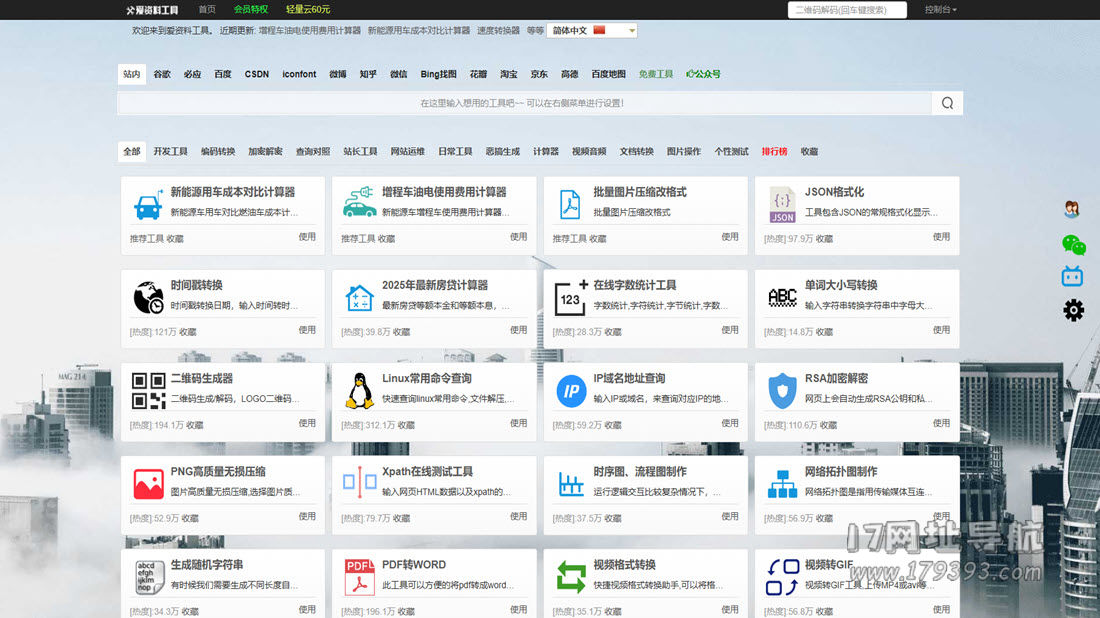Switch search engine to 百度
This screenshot has height=618, width=1100.
[x=223, y=74]
